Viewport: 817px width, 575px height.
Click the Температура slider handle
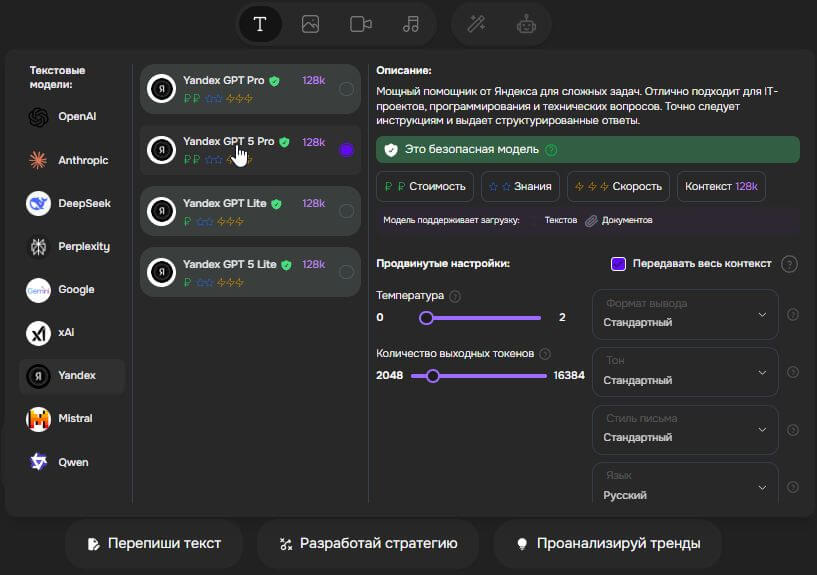pos(426,318)
